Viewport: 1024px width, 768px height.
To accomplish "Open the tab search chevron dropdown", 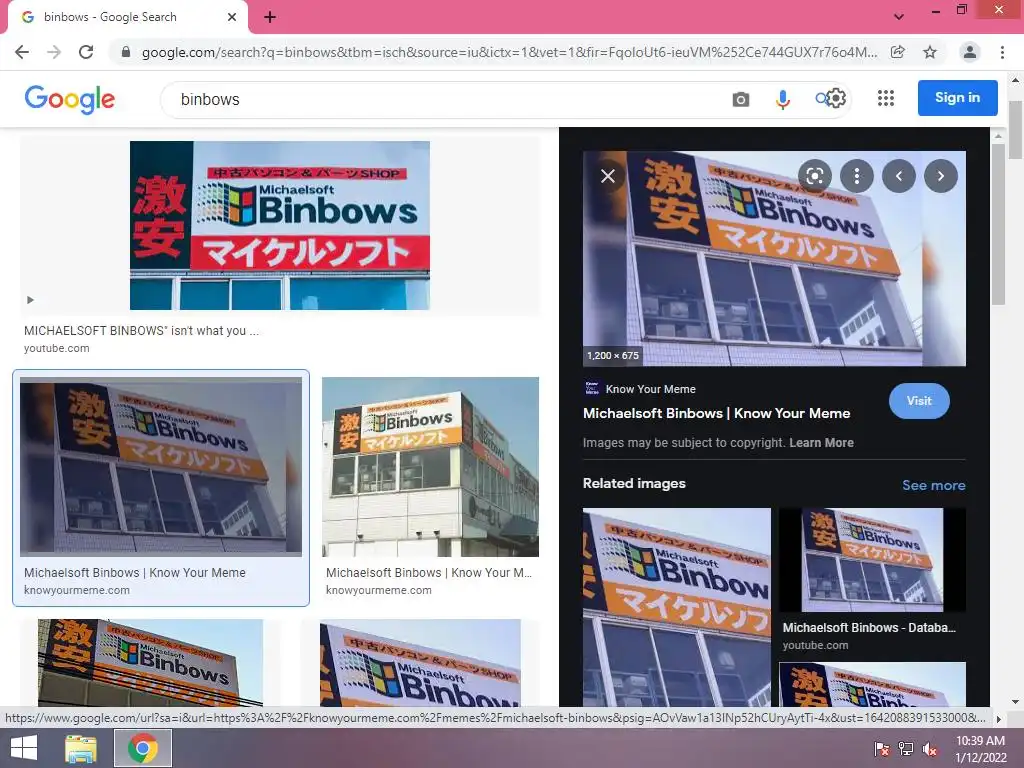I will tap(899, 17).
